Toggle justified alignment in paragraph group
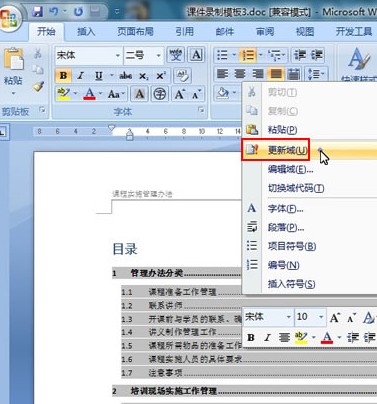 (x=275, y=74)
